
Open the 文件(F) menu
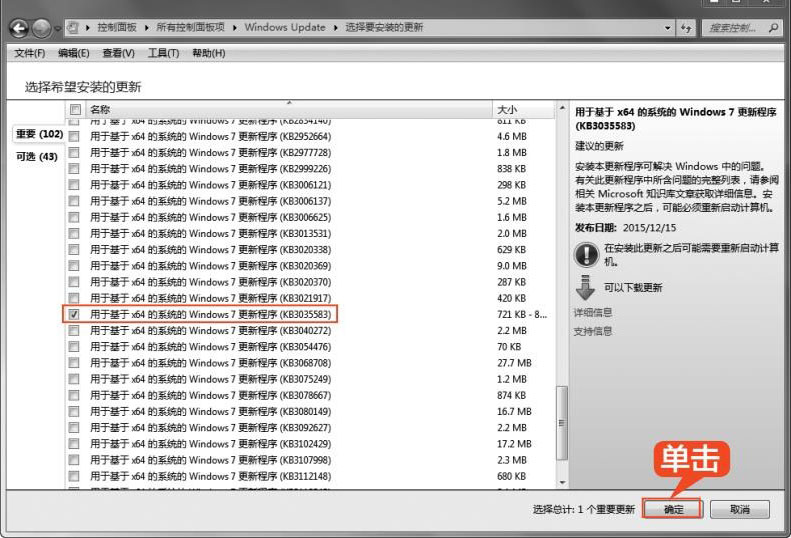click(29, 53)
